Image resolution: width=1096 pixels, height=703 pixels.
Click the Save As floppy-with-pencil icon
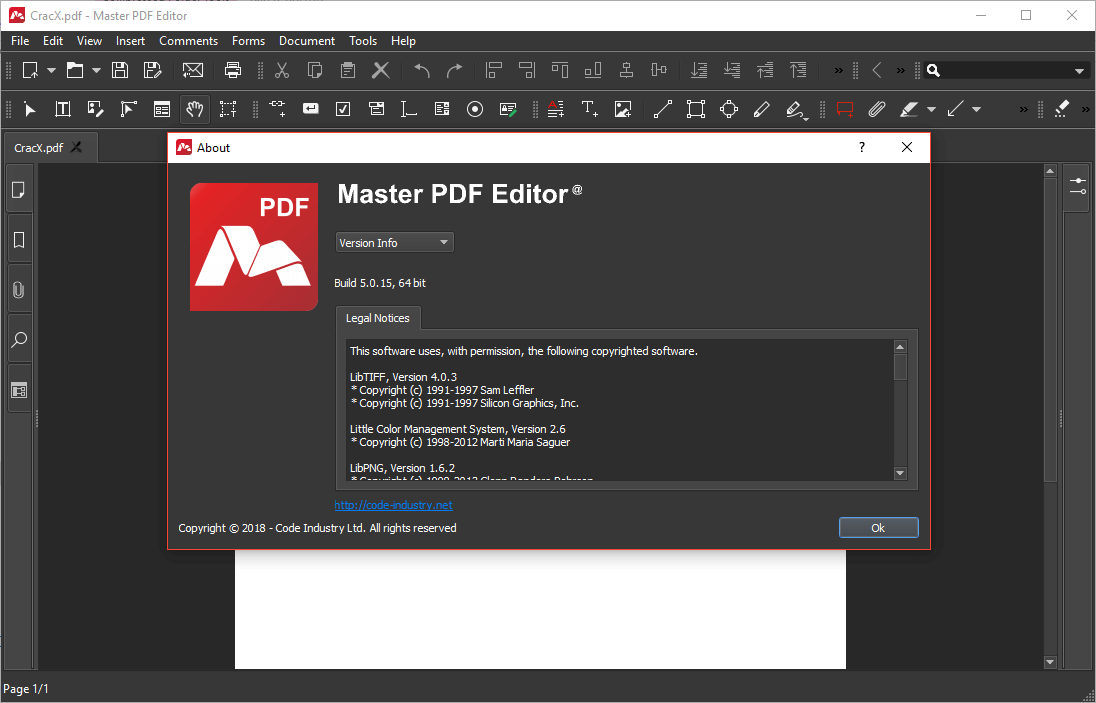(152, 70)
